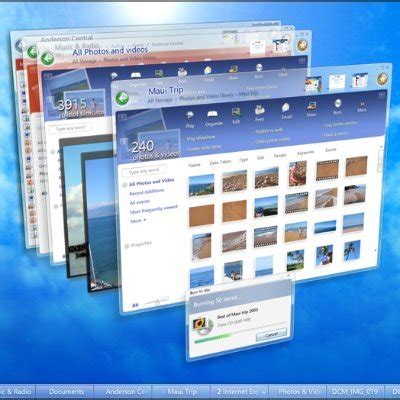
Task: Click green back arrow in All Photos and videos window
Action: click(47, 59)
